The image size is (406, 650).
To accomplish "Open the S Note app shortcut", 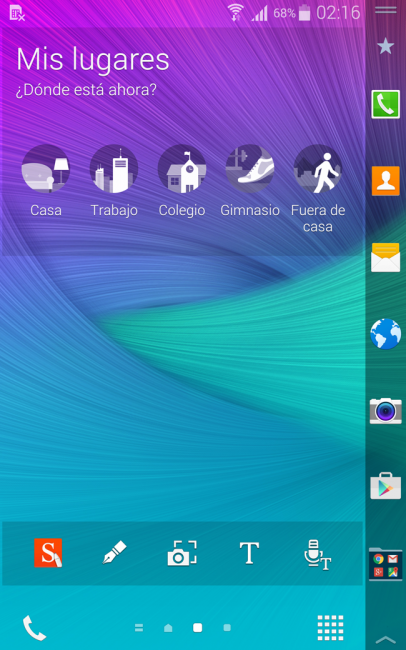I will coord(48,553).
